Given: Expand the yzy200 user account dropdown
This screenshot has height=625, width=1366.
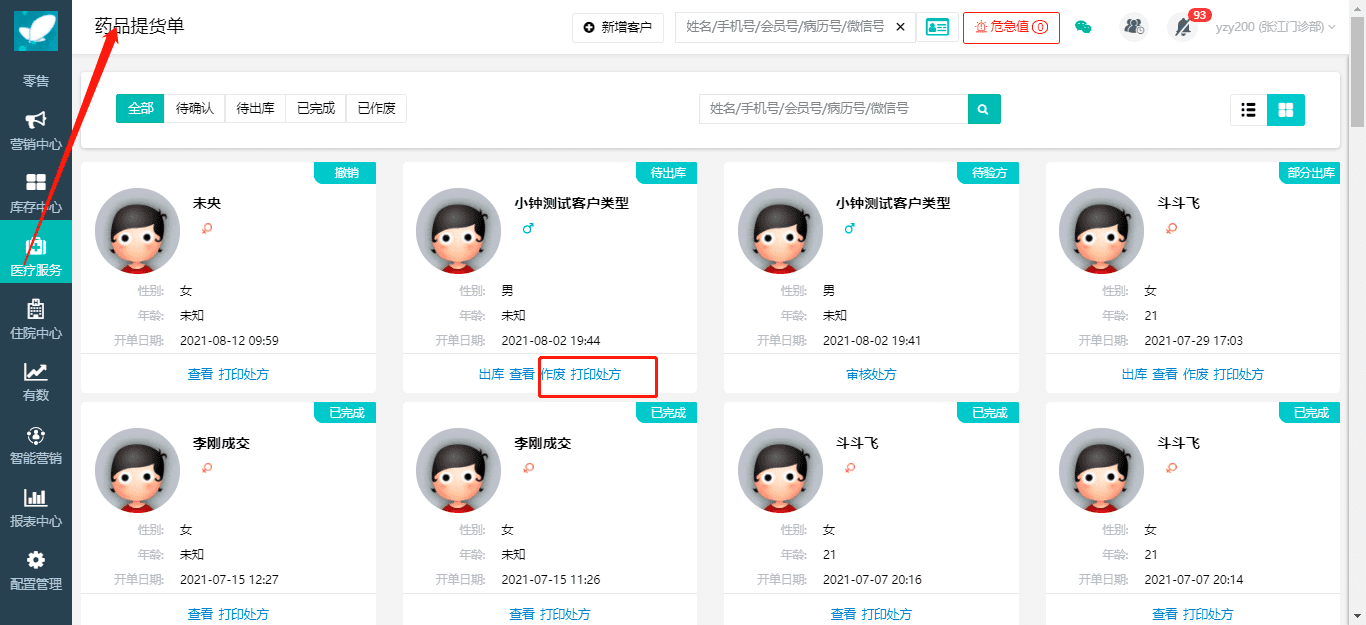Looking at the screenshot, I should [1275, 27].
